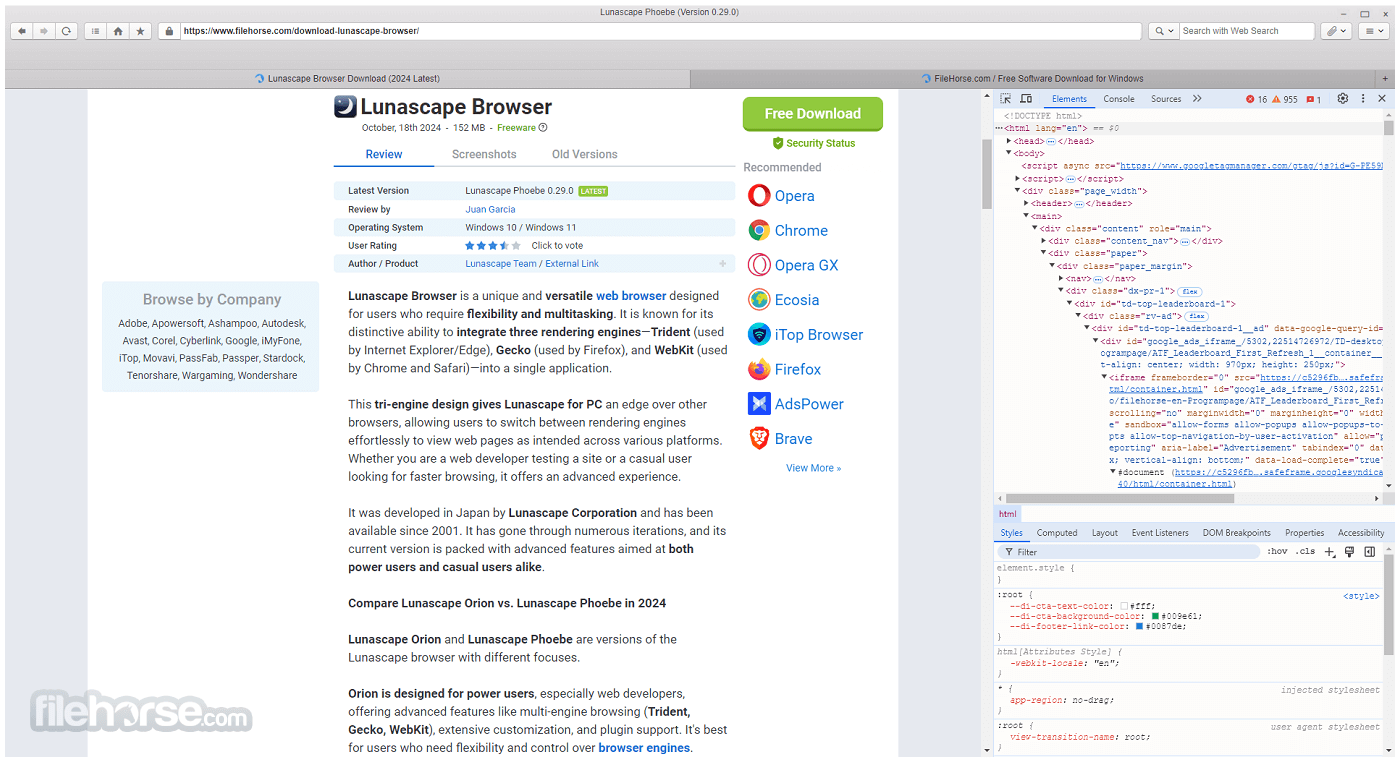The height and width of the screenshot is (762, 1400).
Task: Click the iTop Browser shield icon
Action: click(759, 335)
